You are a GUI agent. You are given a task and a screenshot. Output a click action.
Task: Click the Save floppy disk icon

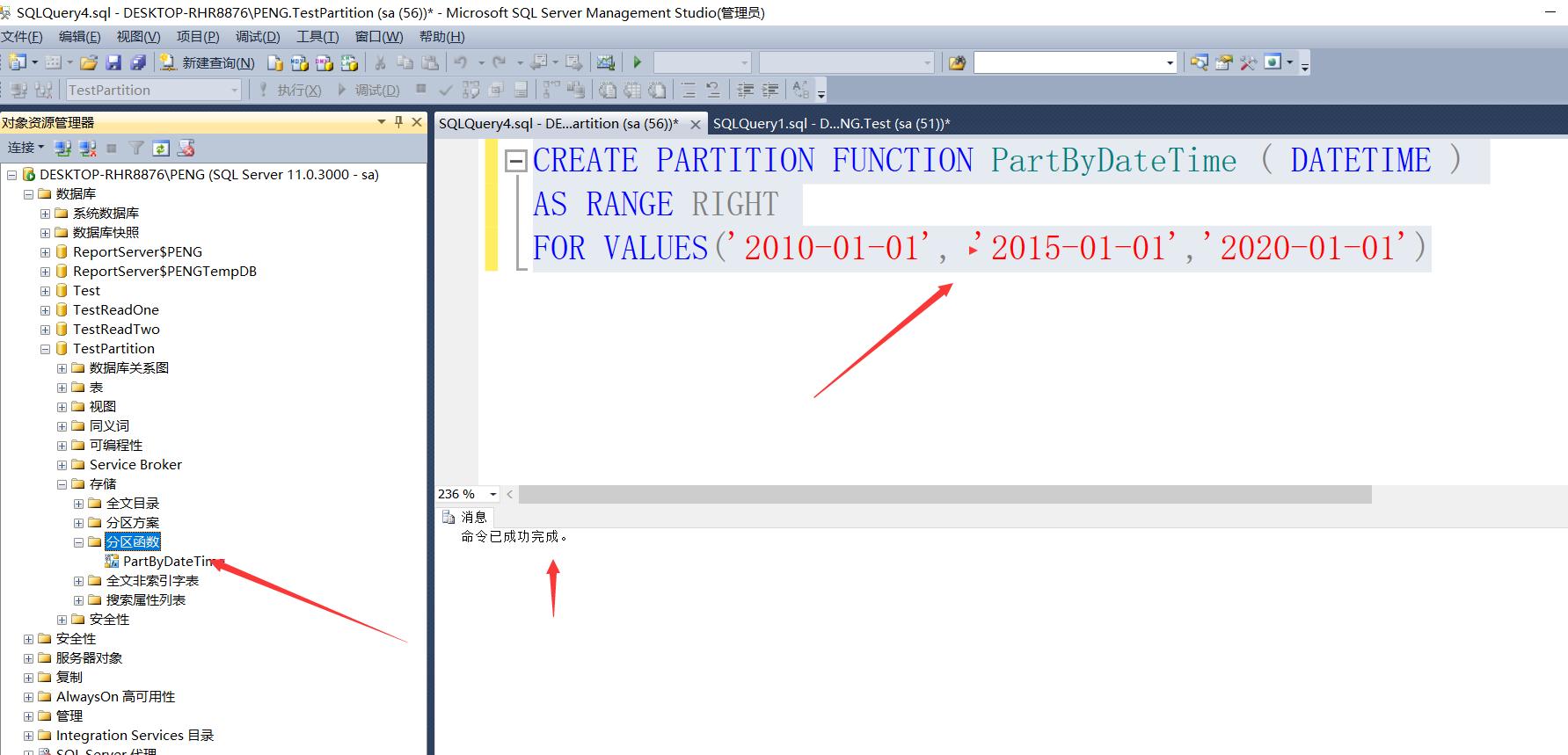tap(113, 62)
